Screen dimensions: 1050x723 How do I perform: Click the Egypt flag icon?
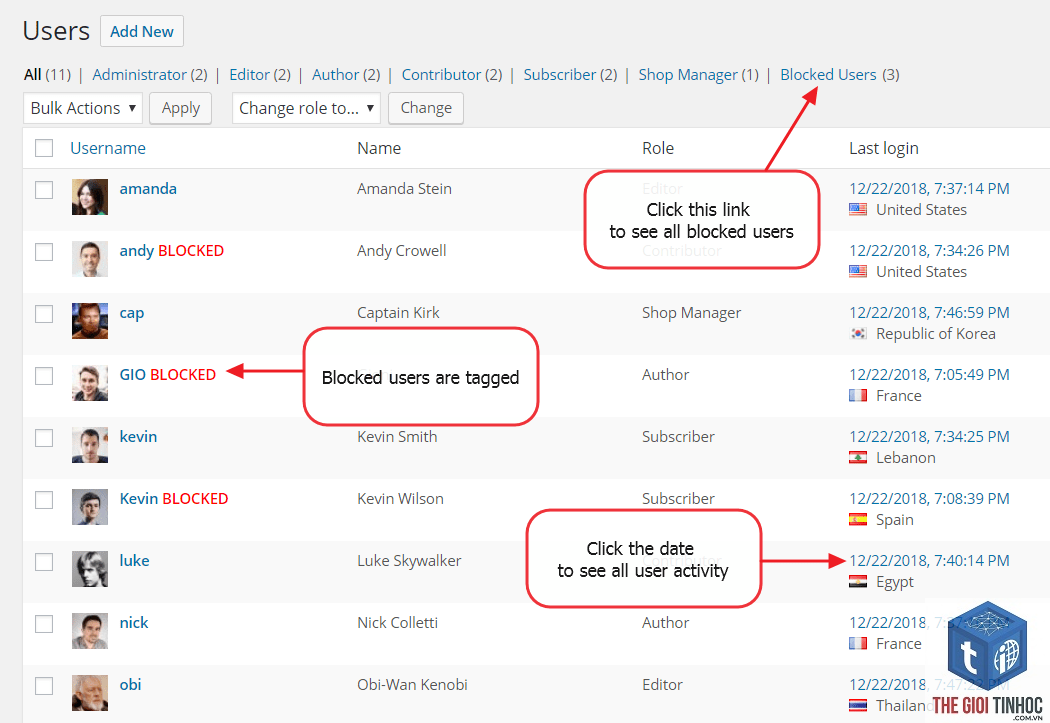[858, 581]
